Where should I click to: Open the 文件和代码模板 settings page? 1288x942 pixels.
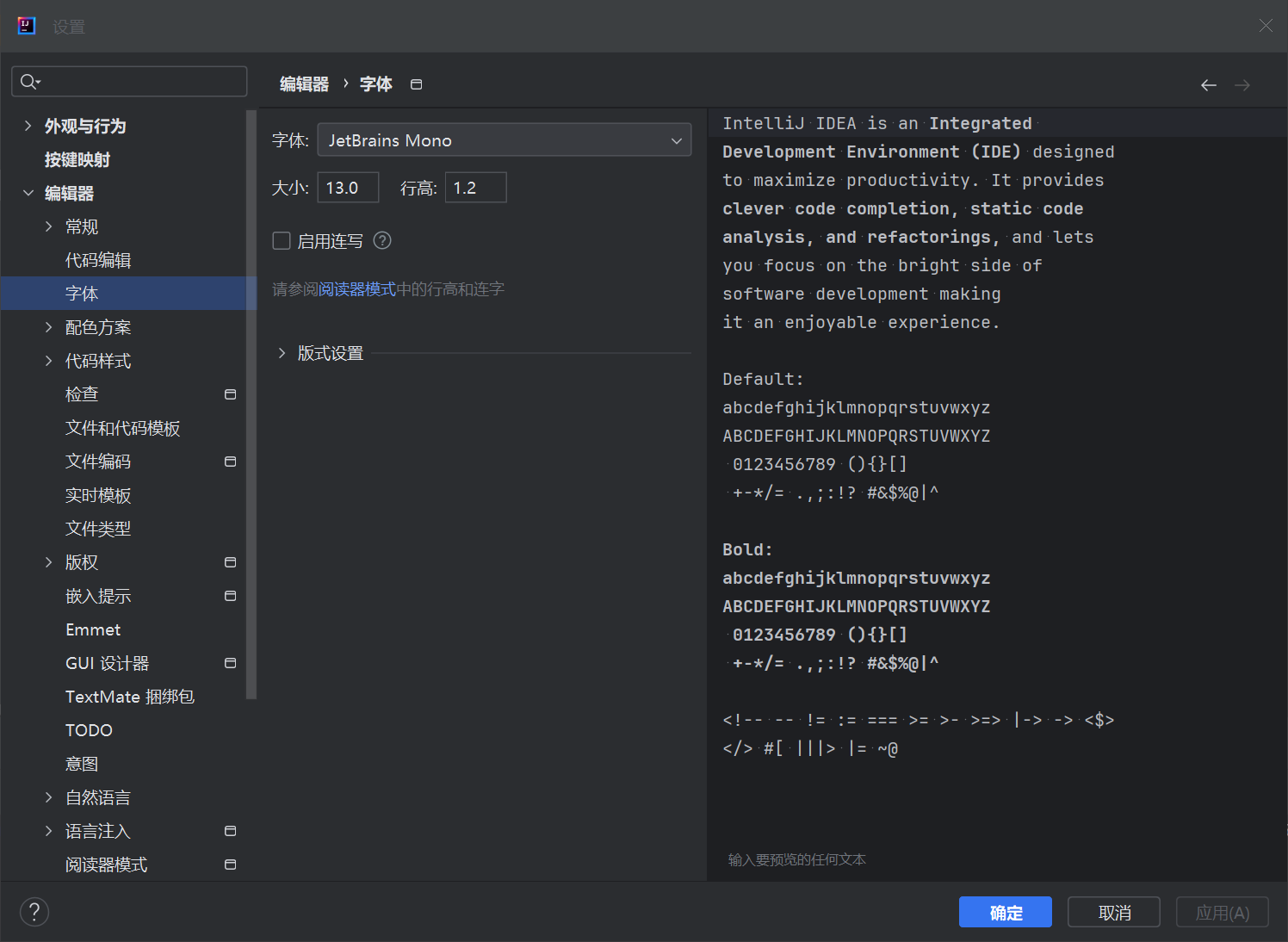[123, 428]
